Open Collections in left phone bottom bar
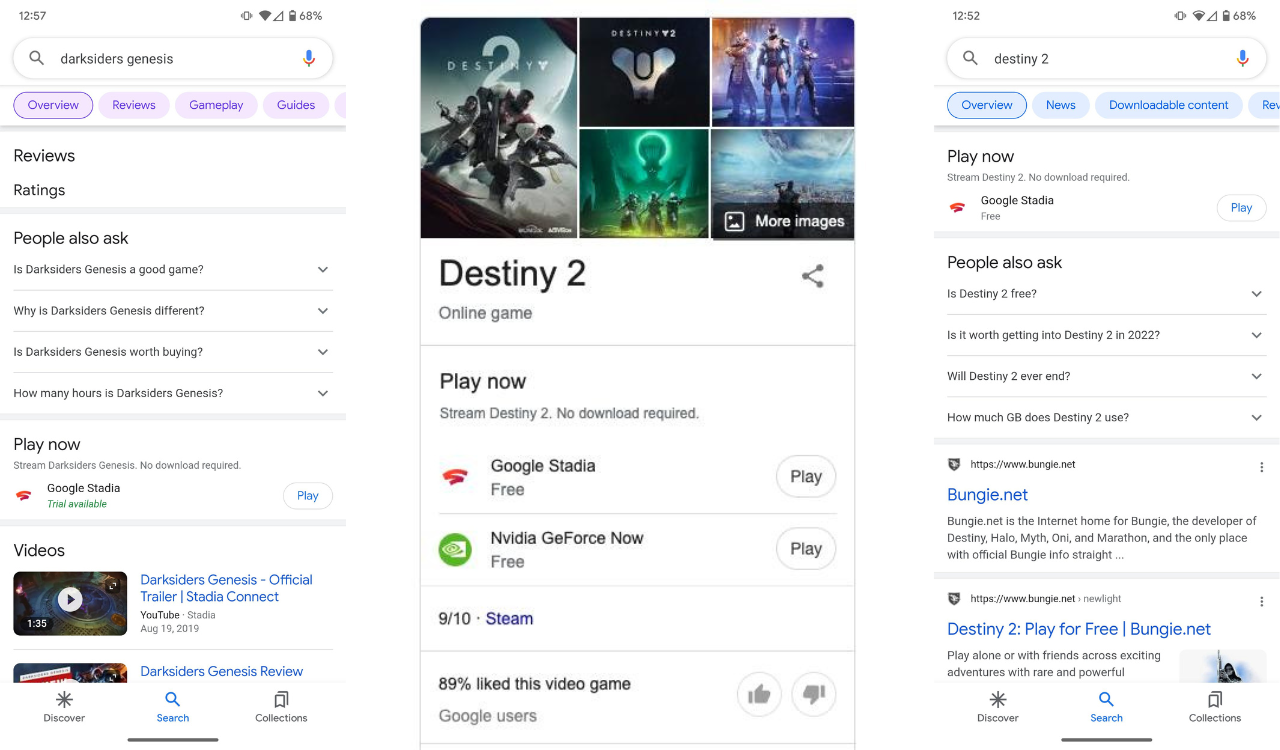 pos(281,706)
